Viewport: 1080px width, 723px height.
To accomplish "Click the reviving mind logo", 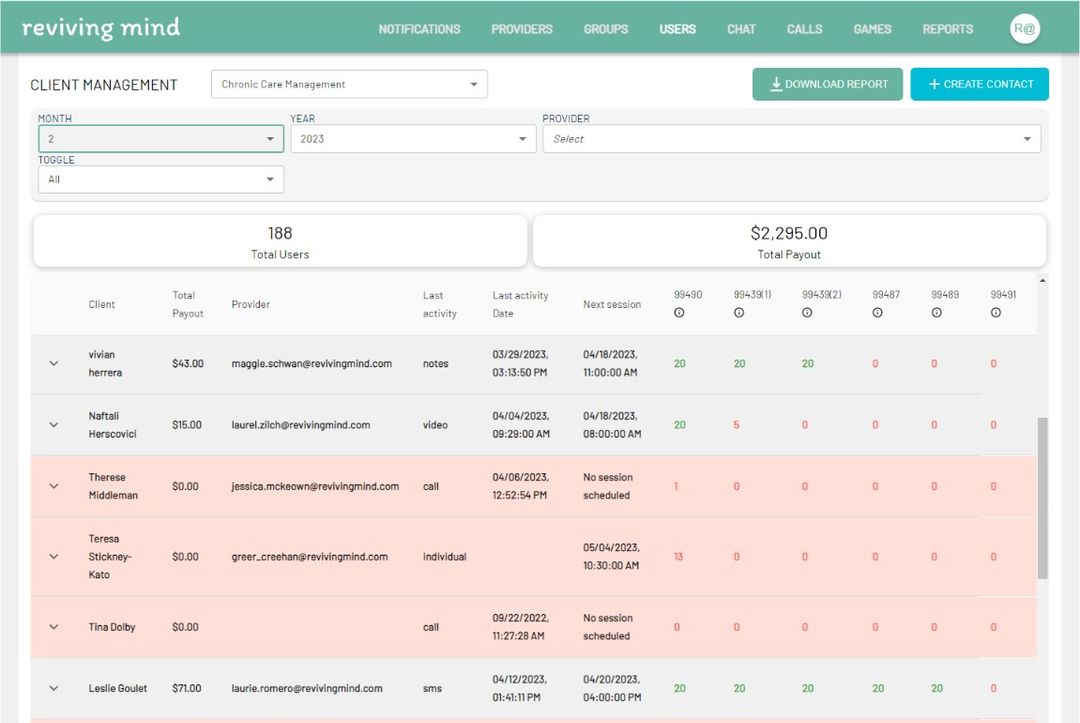I will [x=101, y=28].
